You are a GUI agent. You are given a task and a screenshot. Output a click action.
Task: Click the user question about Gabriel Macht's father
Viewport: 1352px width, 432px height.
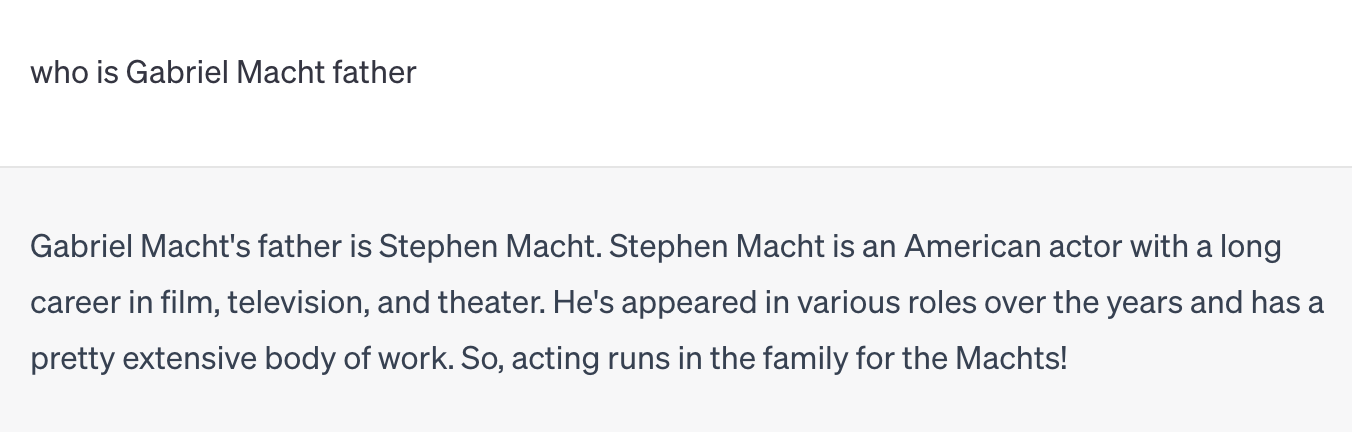coord(223,73)
